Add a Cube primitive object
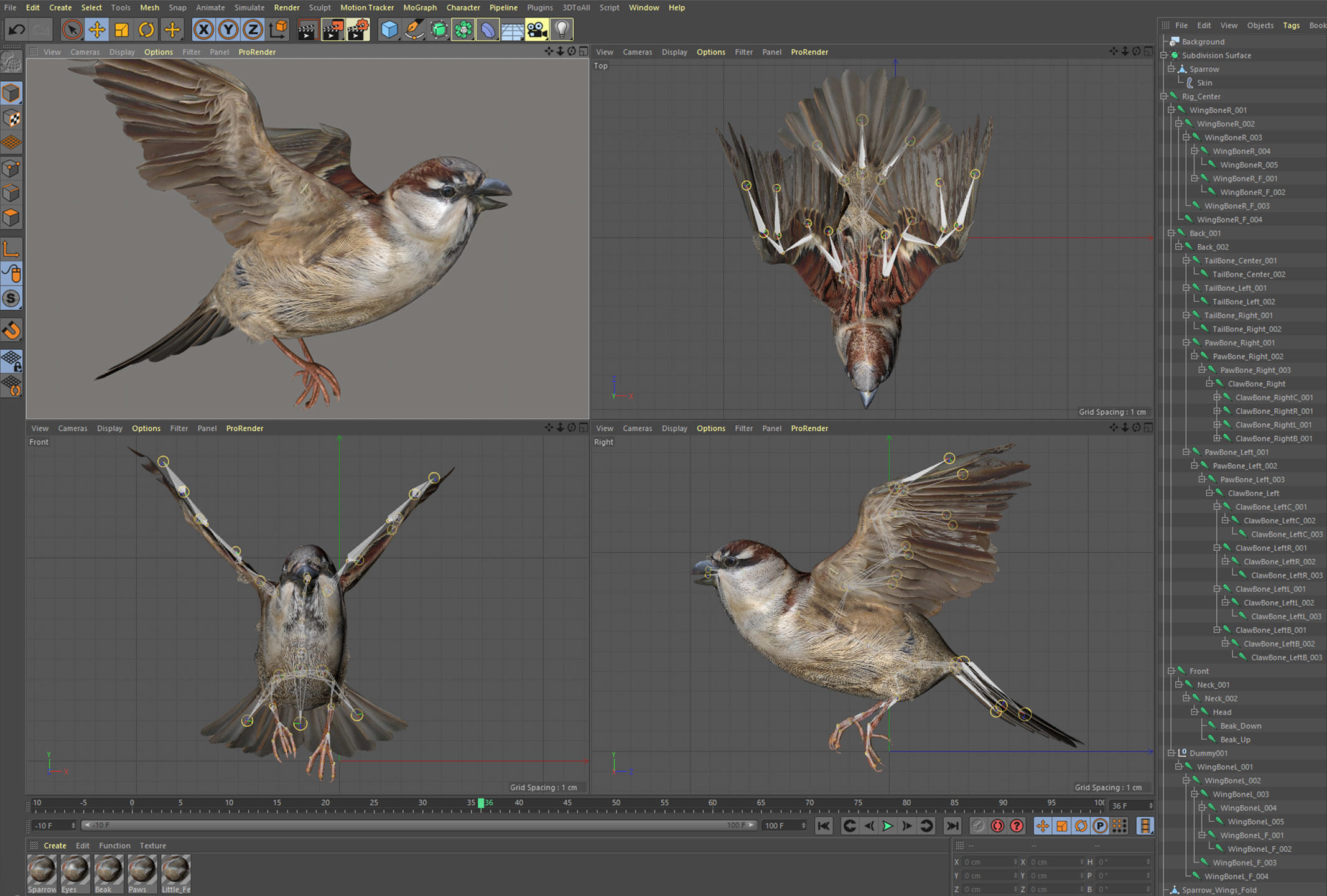The width and height of the screenshot is (1327, 896). coord(389,29)
